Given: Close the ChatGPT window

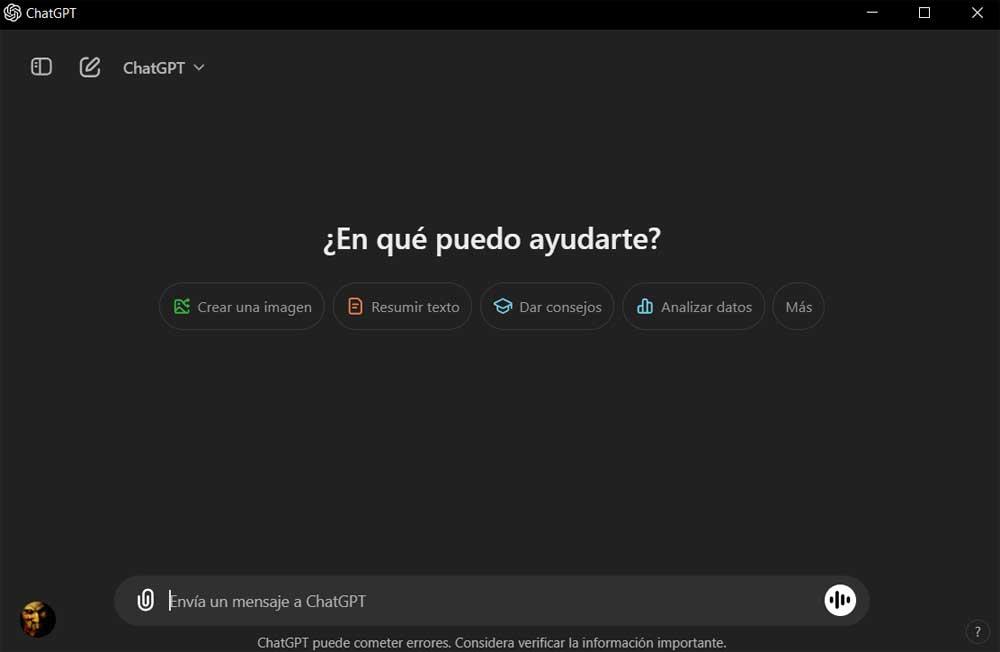Looking at the screenshot, I should (x=977, y=13).
